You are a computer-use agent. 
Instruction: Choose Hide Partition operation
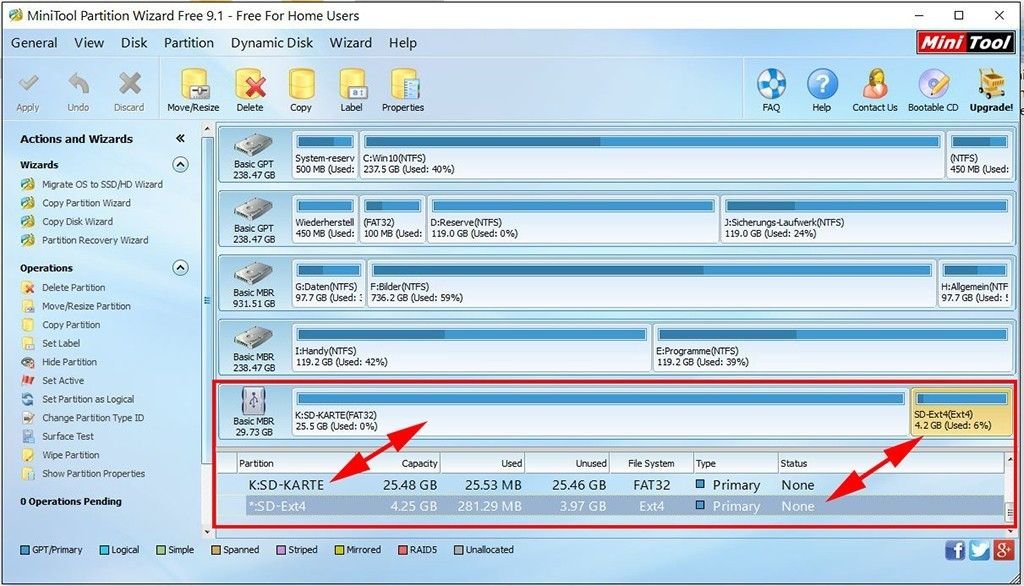[69, 362]
